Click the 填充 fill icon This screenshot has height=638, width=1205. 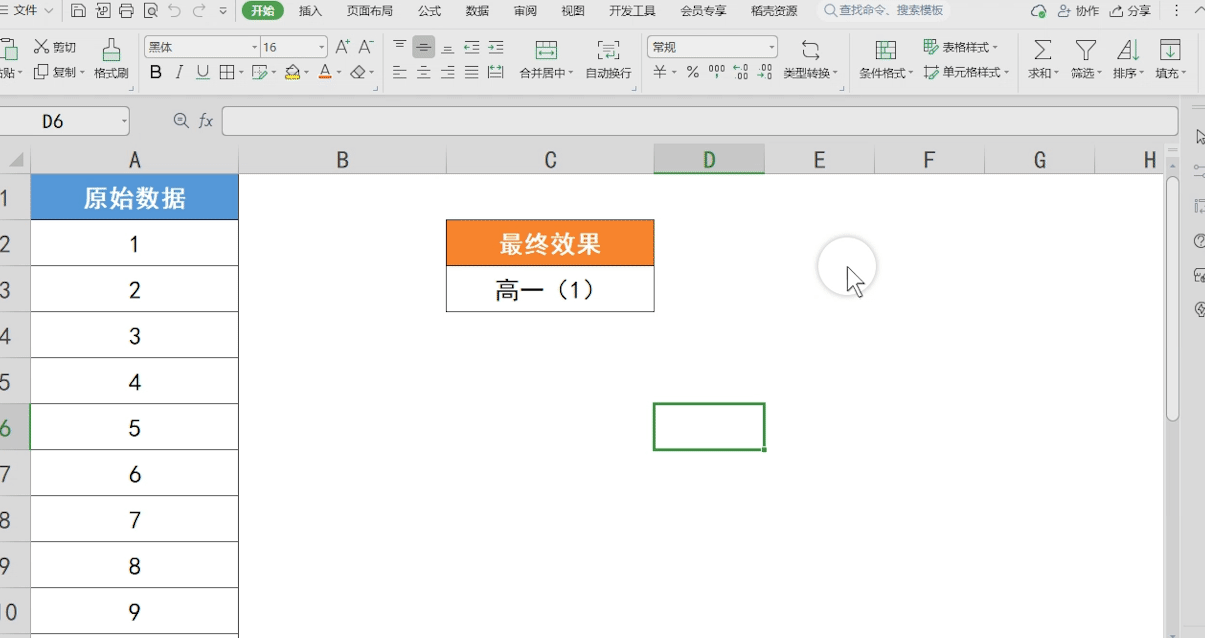[1170, 50]
